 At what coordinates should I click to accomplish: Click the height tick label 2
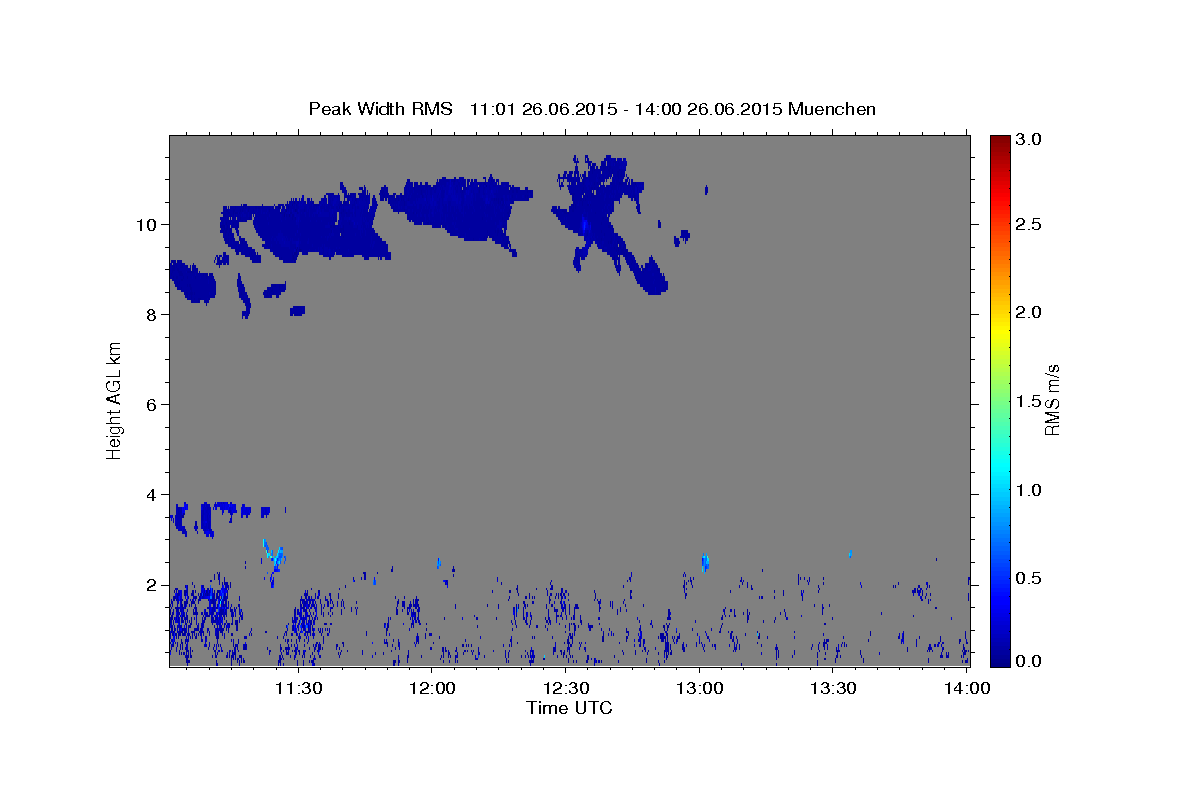(x=152, y=584)
